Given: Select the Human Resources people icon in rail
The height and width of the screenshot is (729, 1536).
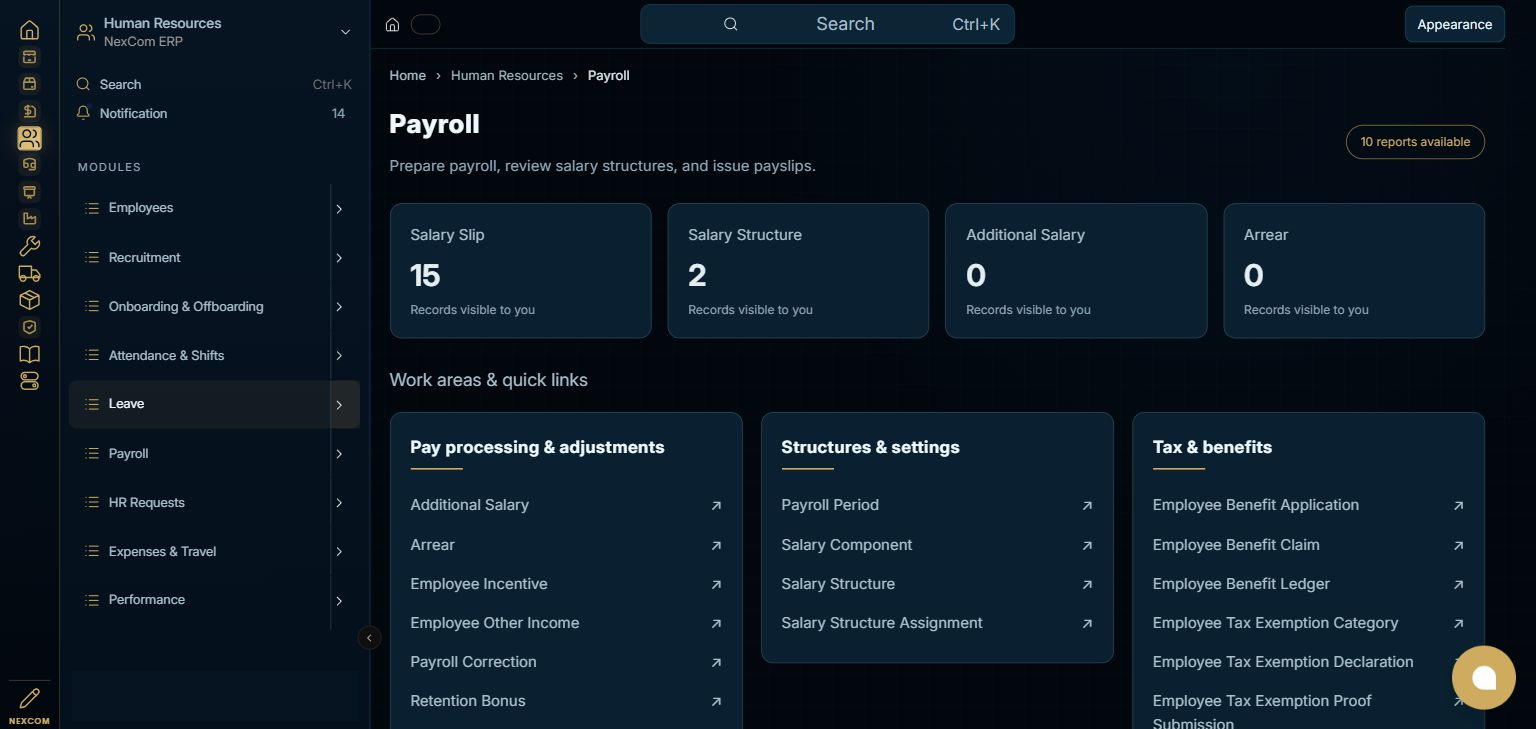Looking at the screenshot, I should (x=30, y=138).
